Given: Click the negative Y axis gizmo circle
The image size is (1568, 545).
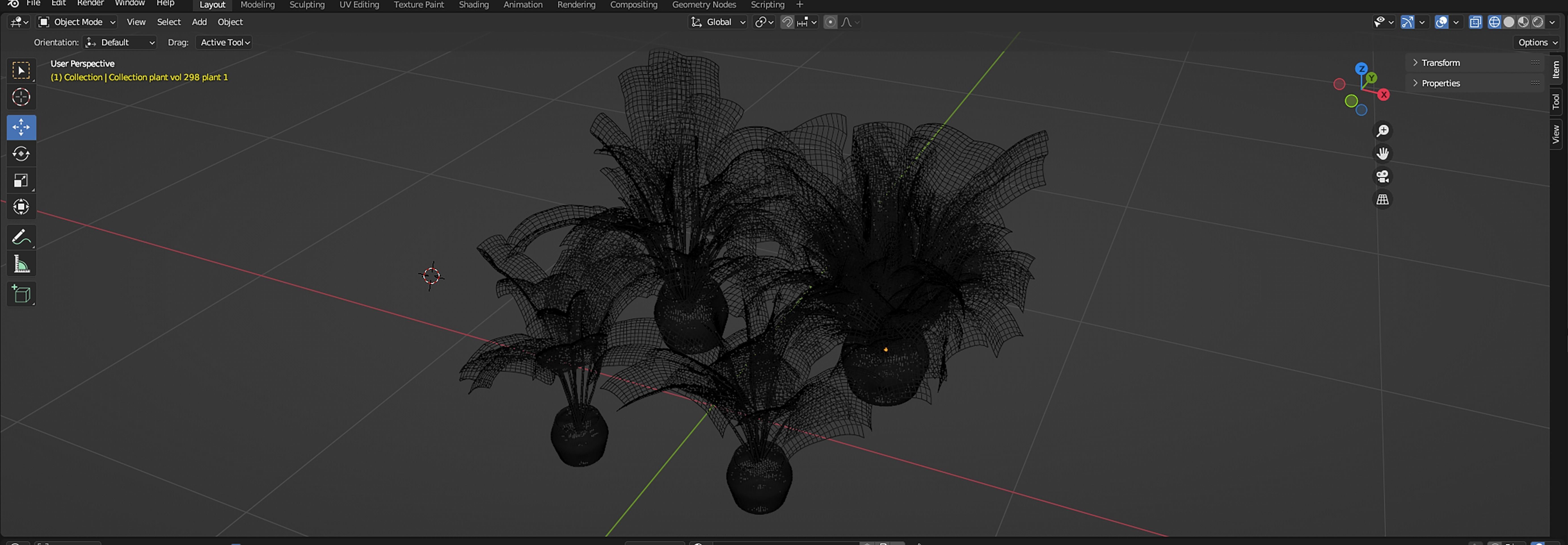Looking at the screenshot, I should 1351,101.
